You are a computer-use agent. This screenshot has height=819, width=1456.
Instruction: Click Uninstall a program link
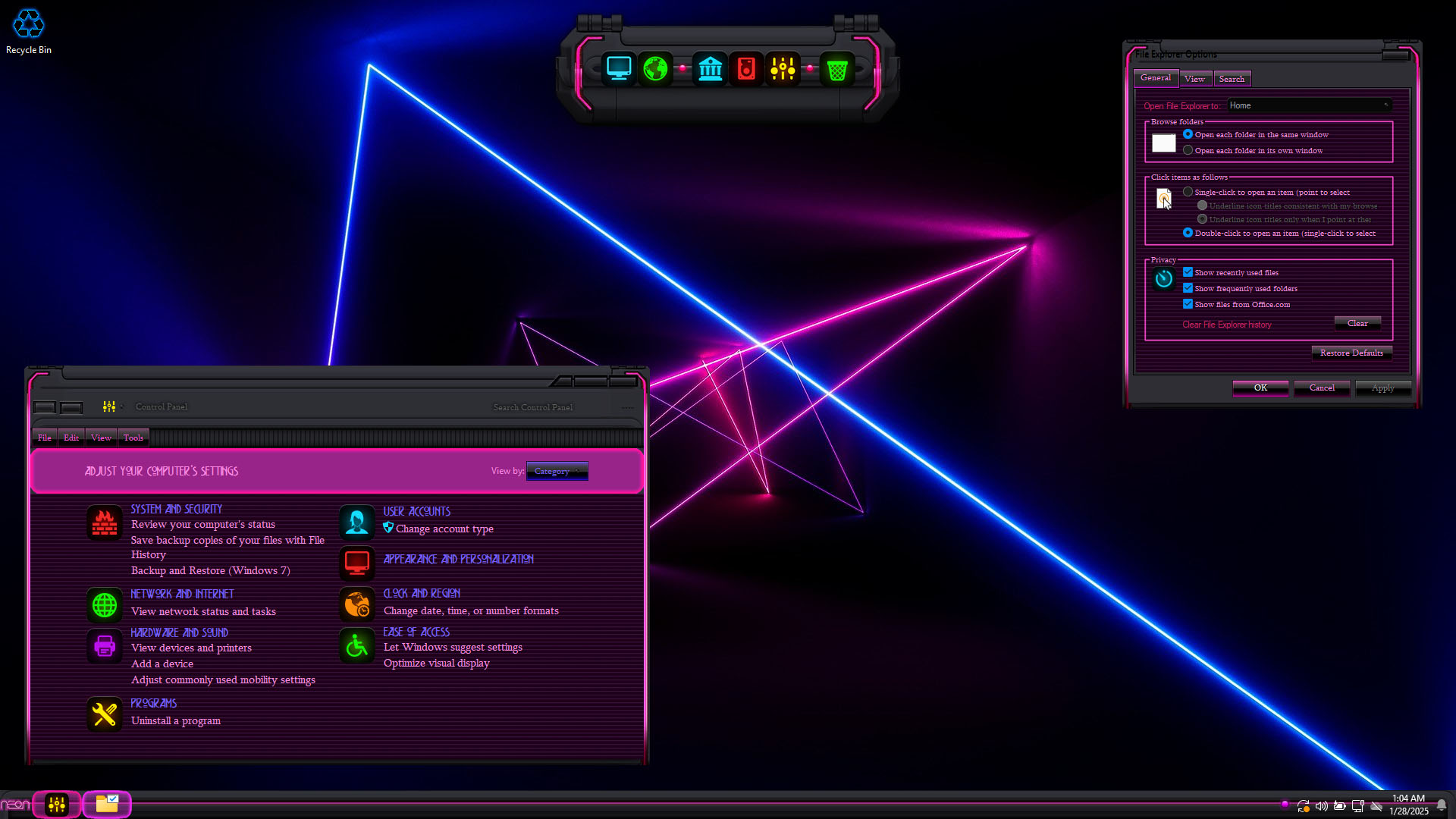click(x=176, y=720)
